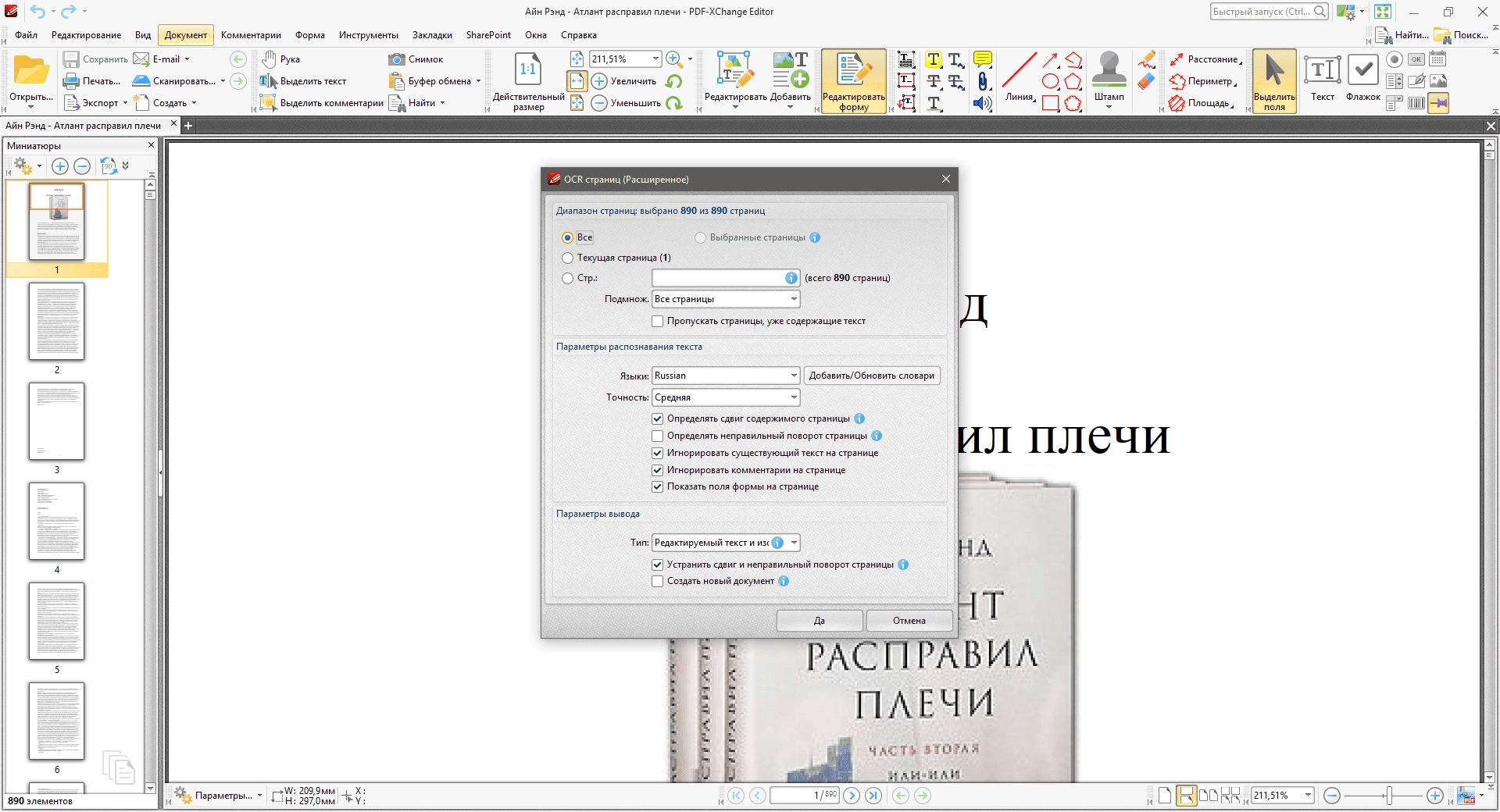Open the 'Подмнож.' dropdown (Все страницы)
1500x812 pixels.
tap(726, 299)
